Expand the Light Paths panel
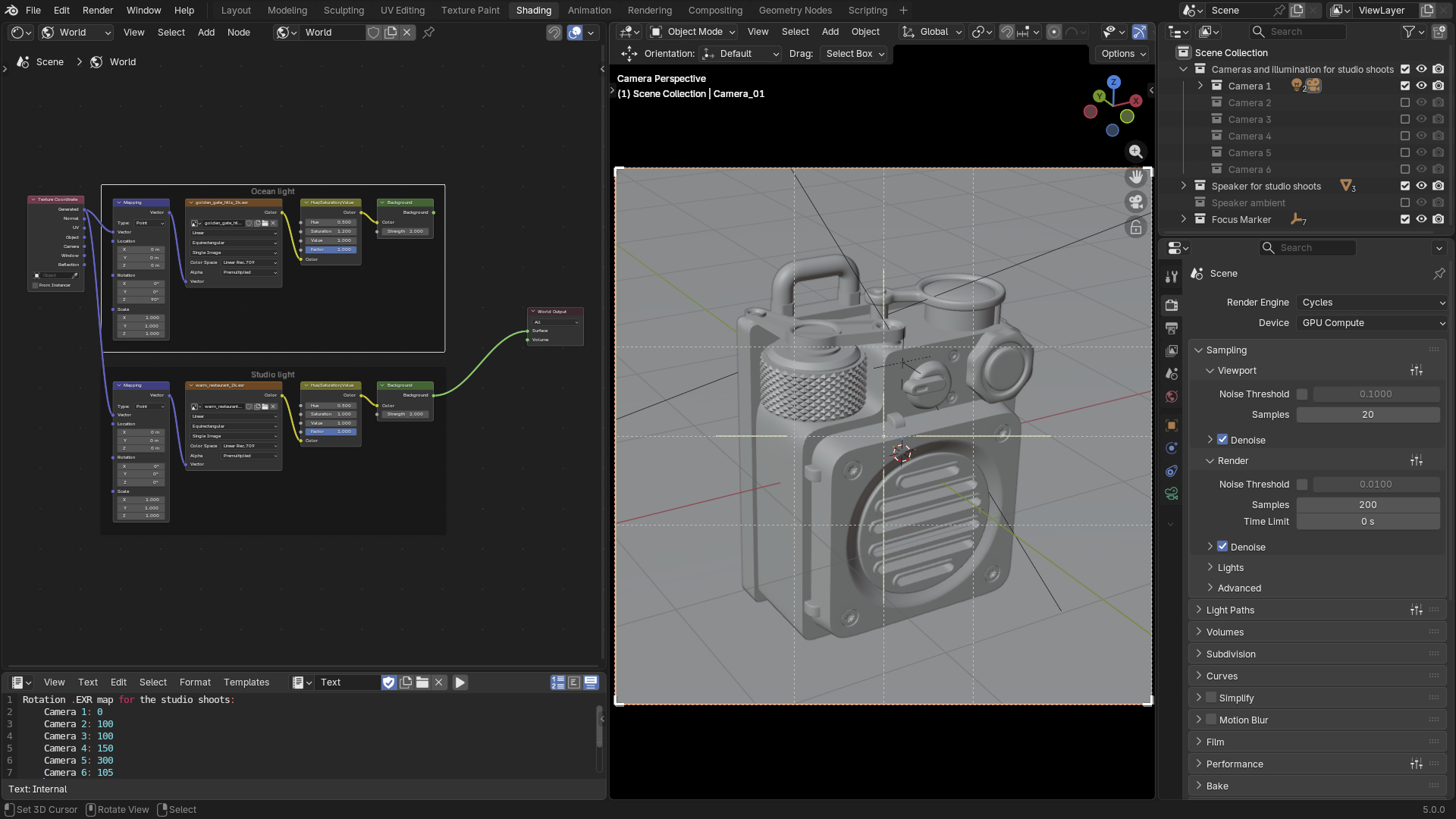The width and height of the screenshot is (1456, 819). [1230, 610]
